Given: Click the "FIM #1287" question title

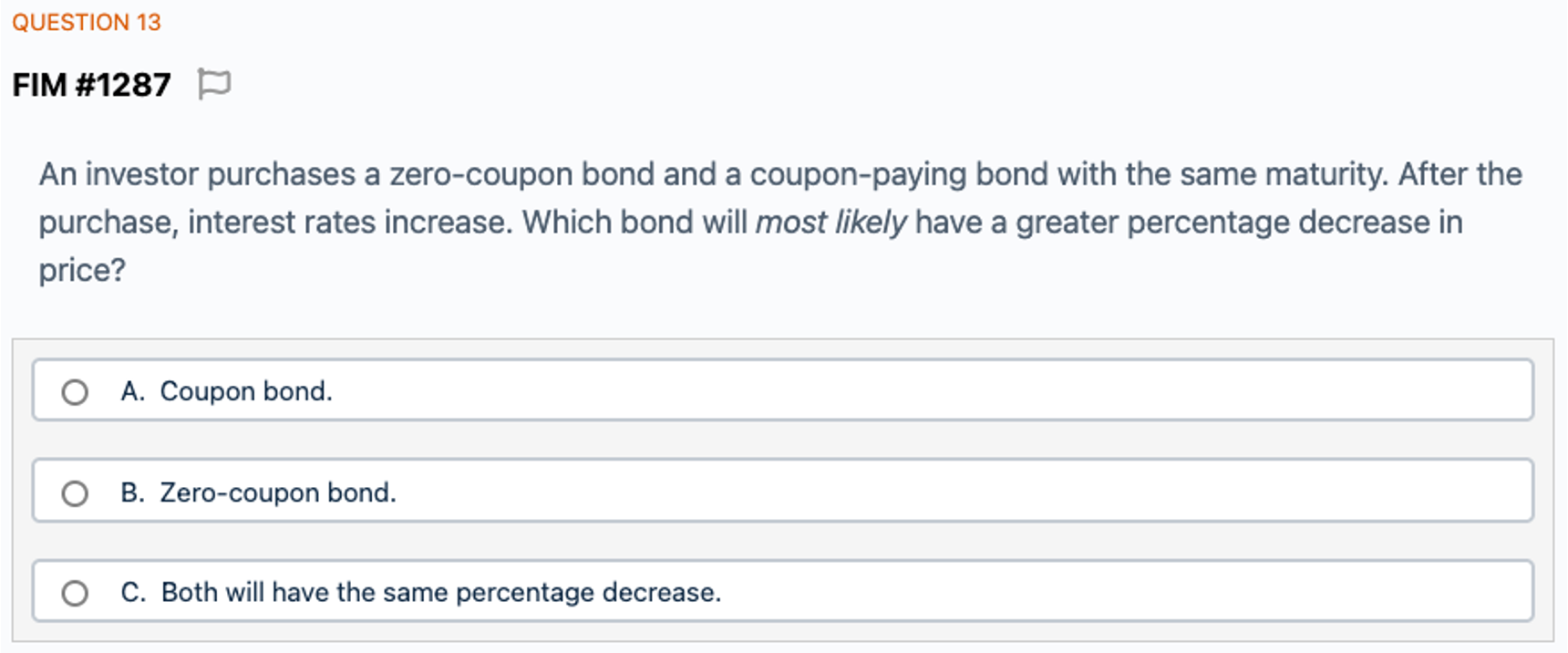Looking at the screenshot, I should tap(91, 85).
